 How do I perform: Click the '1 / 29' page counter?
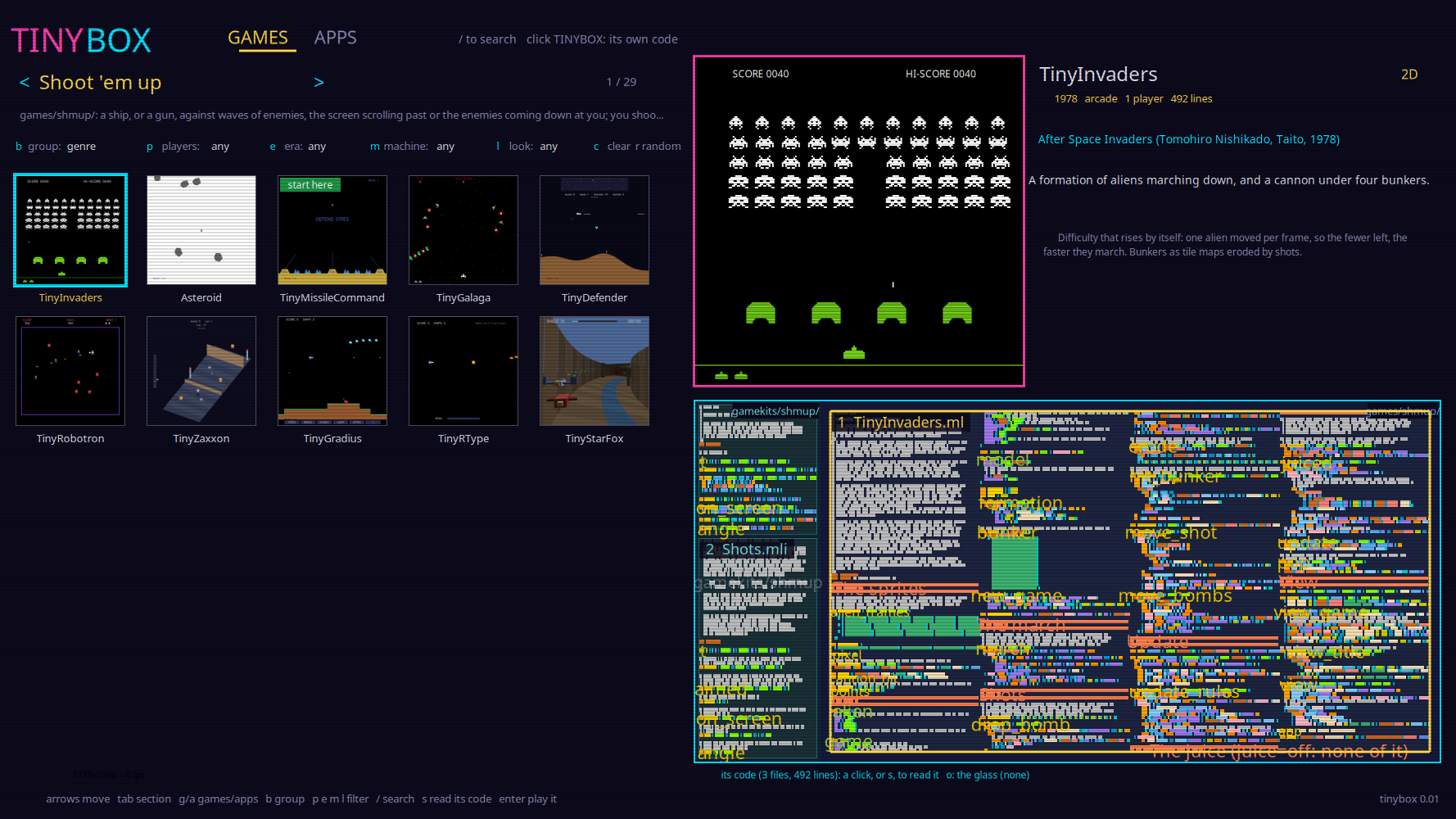pos(622,82)
